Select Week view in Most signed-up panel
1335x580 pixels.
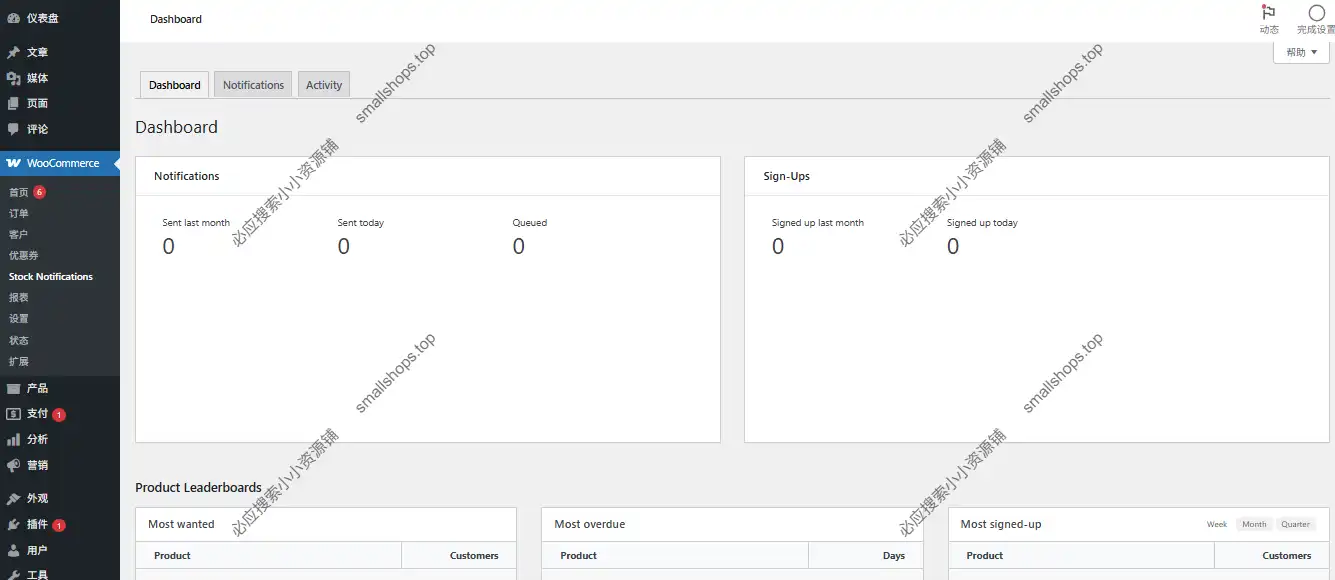point(1216,524)
